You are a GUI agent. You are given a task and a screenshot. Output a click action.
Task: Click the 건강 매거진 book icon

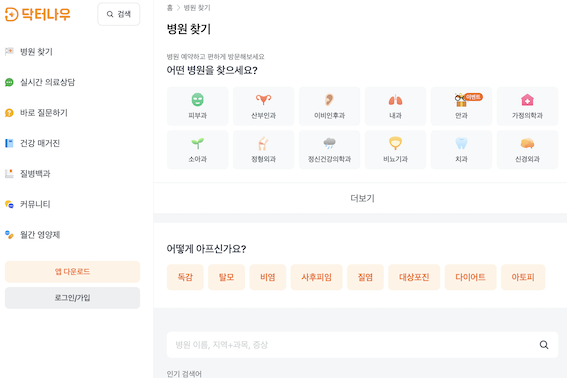(x=9, y=143)
